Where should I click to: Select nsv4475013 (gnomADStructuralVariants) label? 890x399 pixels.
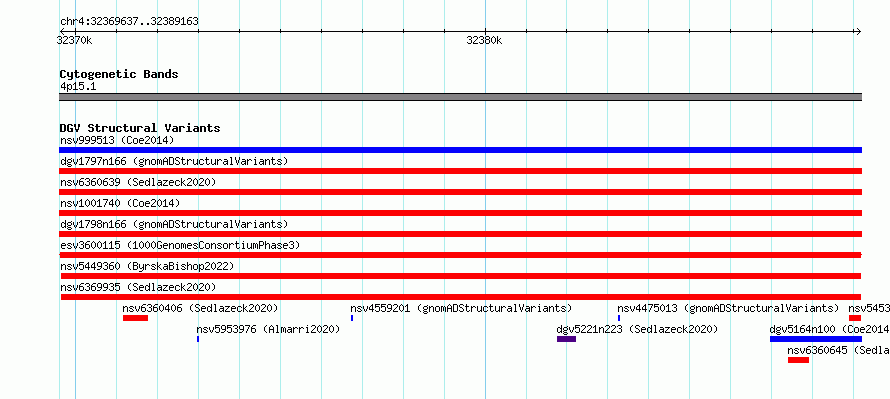pos(728,308)
